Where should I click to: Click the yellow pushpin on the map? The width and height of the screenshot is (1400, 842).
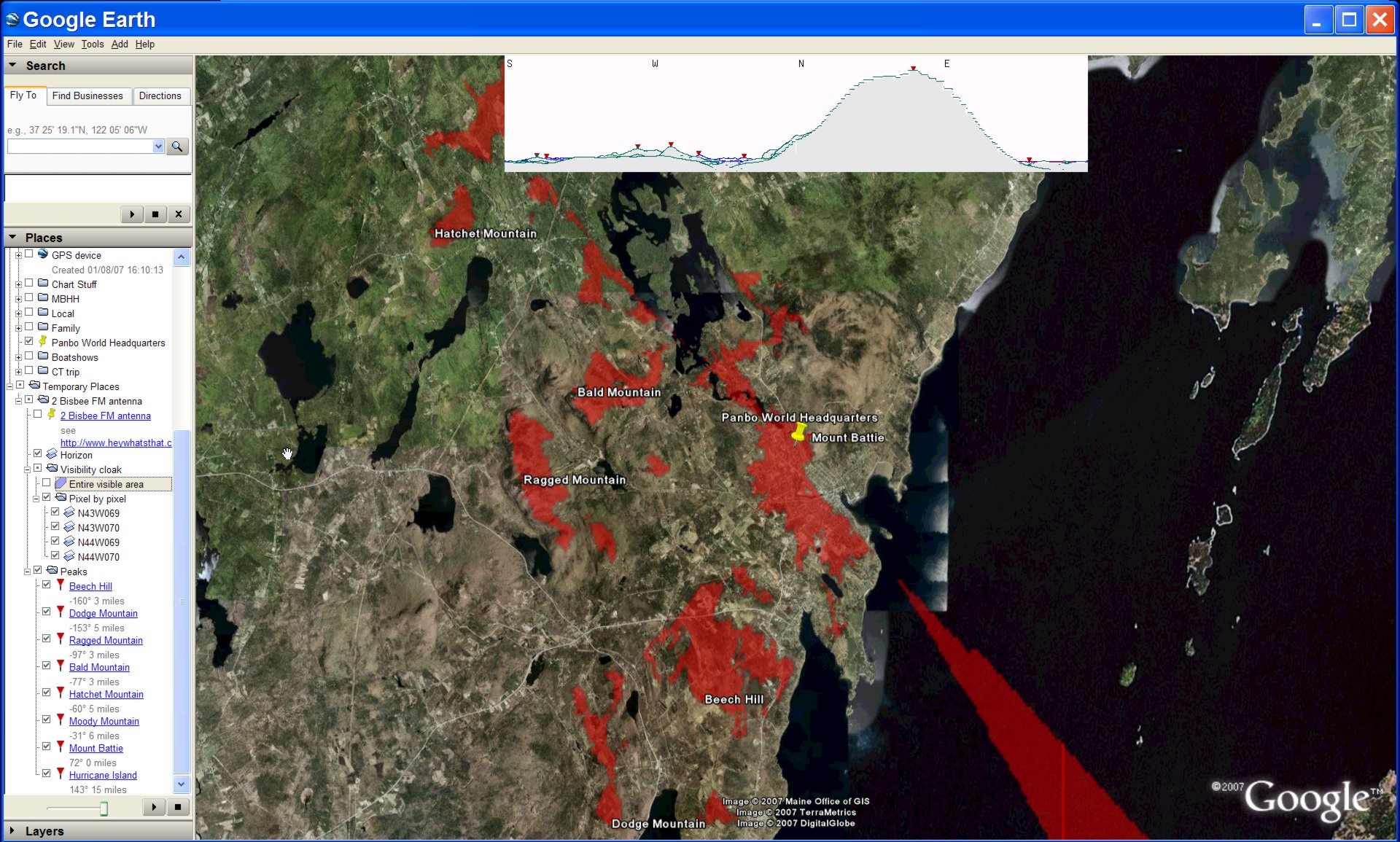pyautogui.click(x=798, y=433)
